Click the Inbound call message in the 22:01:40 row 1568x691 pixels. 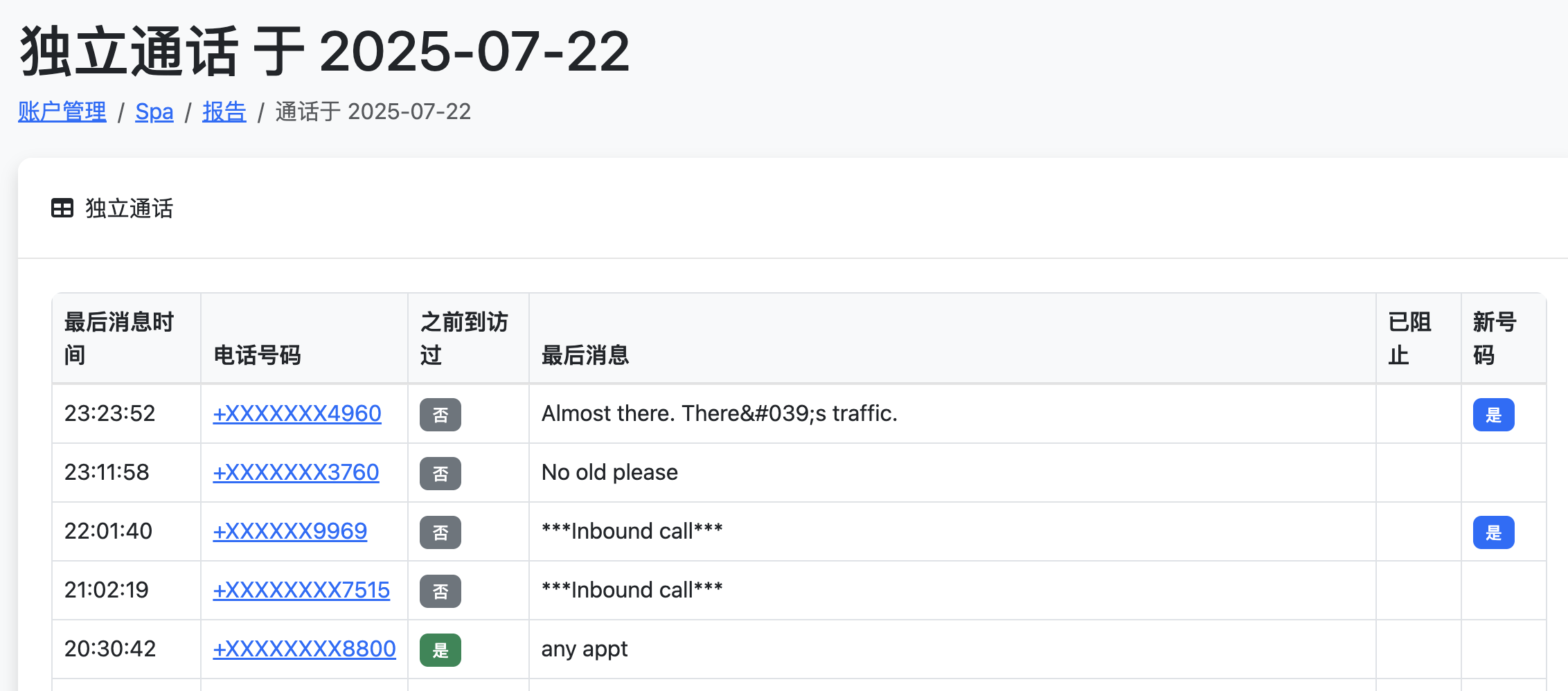632,531
